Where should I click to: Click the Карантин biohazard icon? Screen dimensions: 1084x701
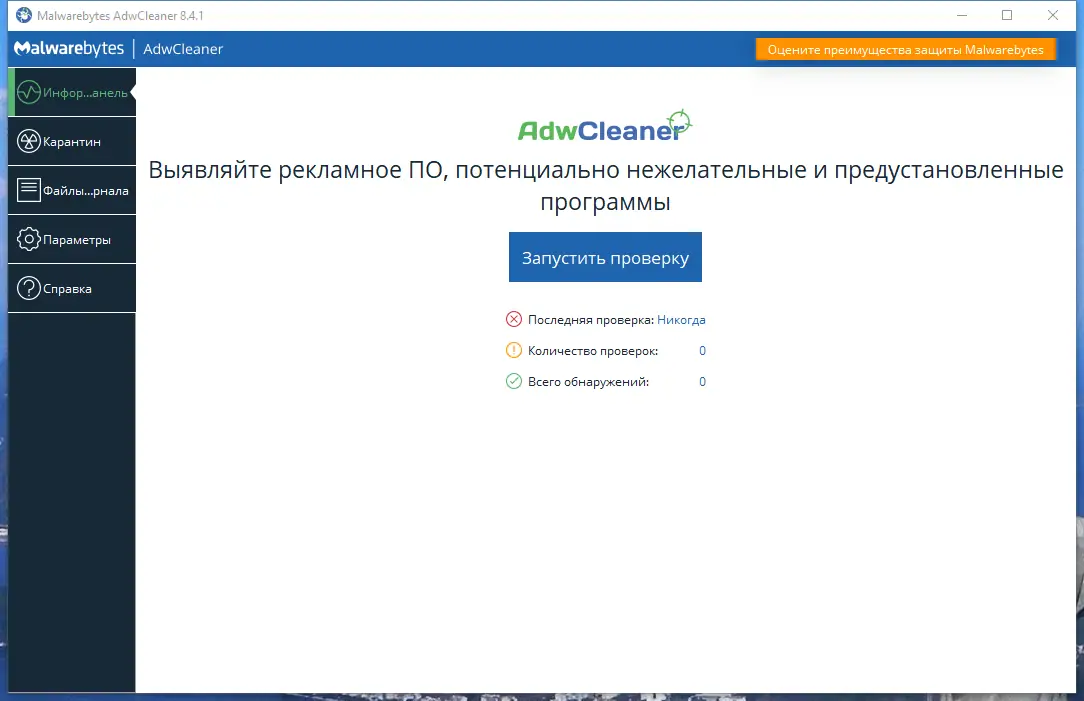click(28, 141)
